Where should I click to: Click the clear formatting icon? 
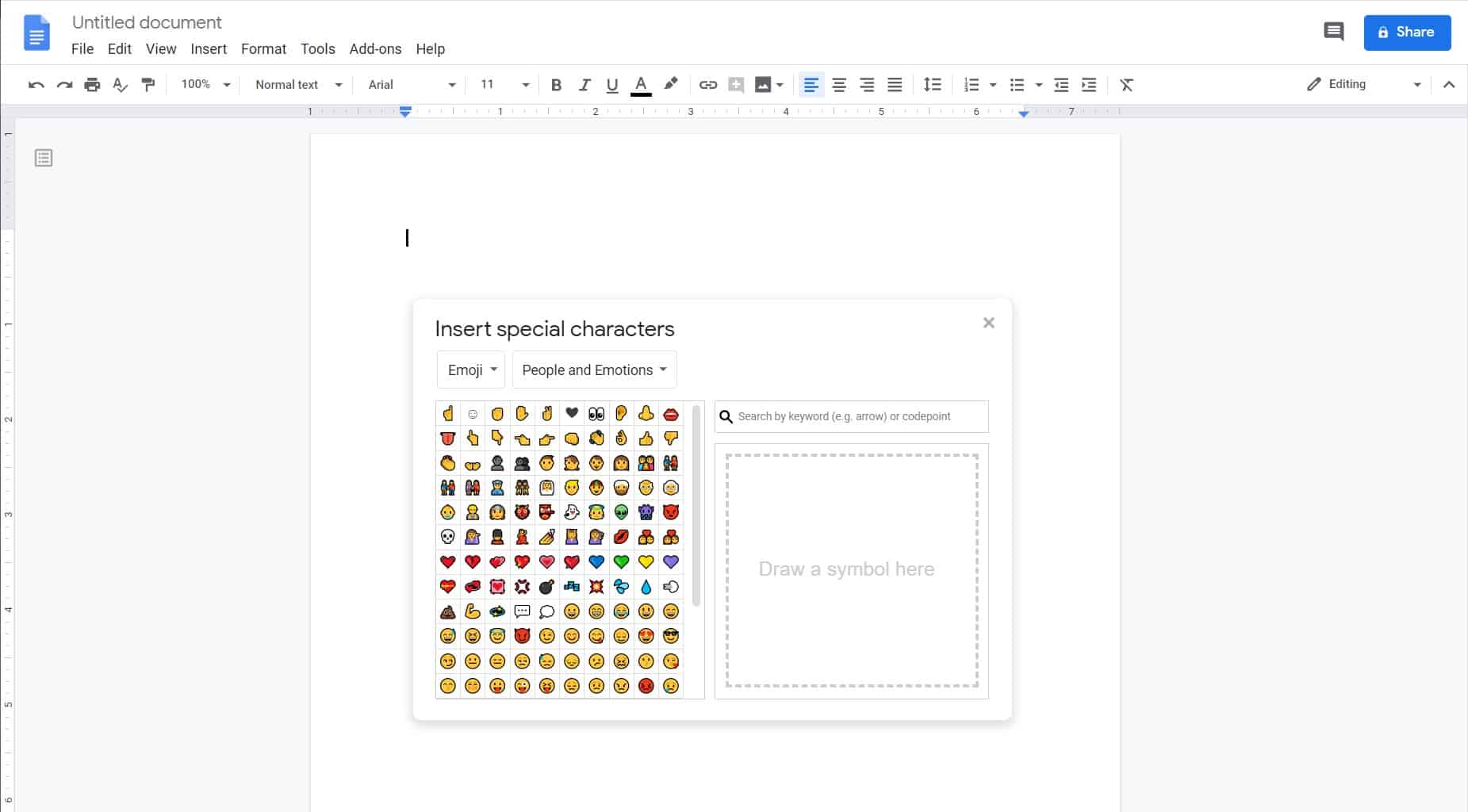tap(1126, 85)
